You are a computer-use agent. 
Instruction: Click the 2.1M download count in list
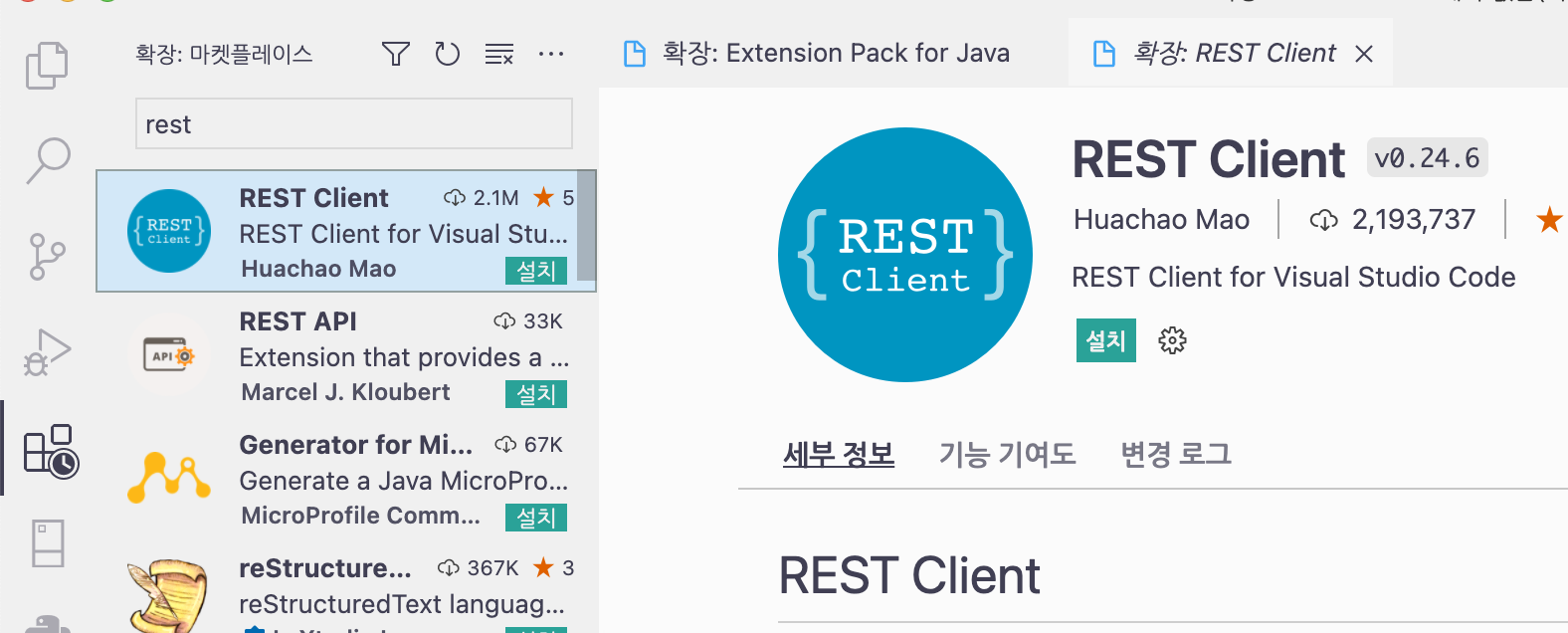[482, 198]
